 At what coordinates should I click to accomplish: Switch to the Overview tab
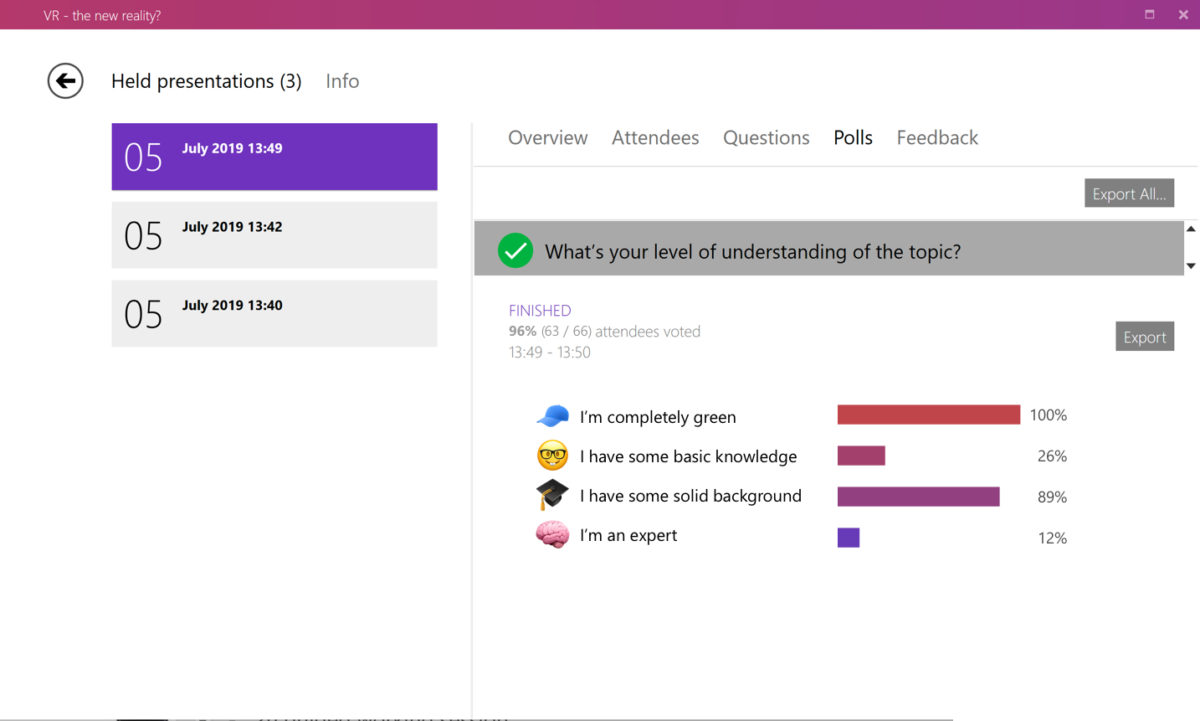coord(548,137)
